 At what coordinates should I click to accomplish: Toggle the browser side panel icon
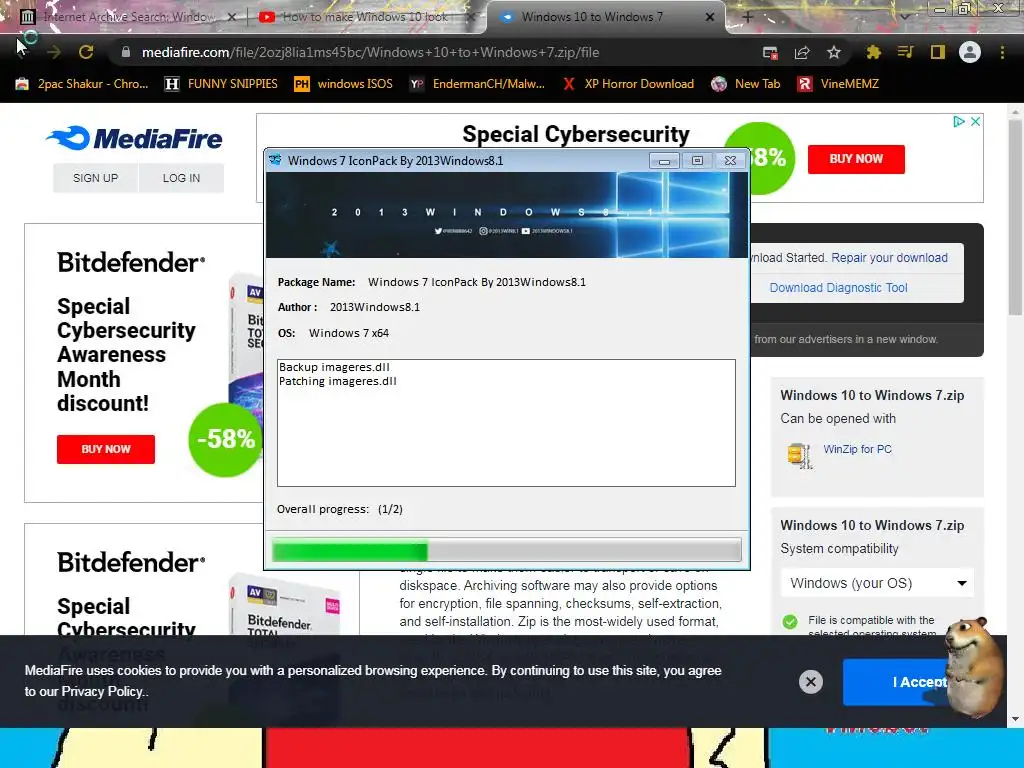938,52
